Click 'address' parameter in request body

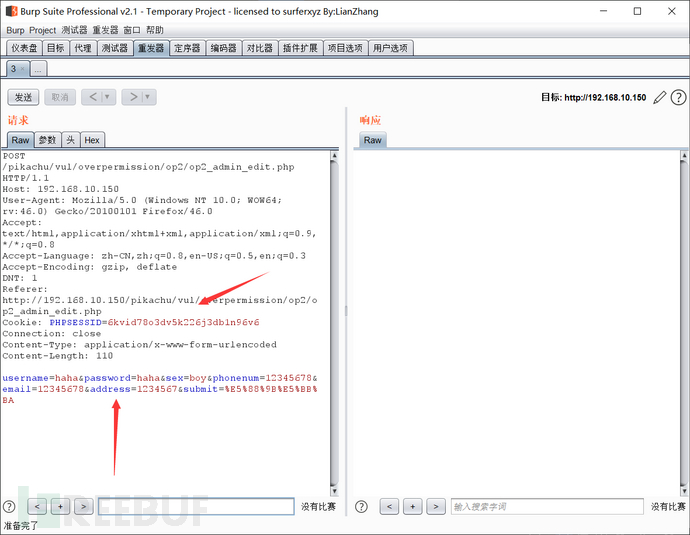[110, 389]
